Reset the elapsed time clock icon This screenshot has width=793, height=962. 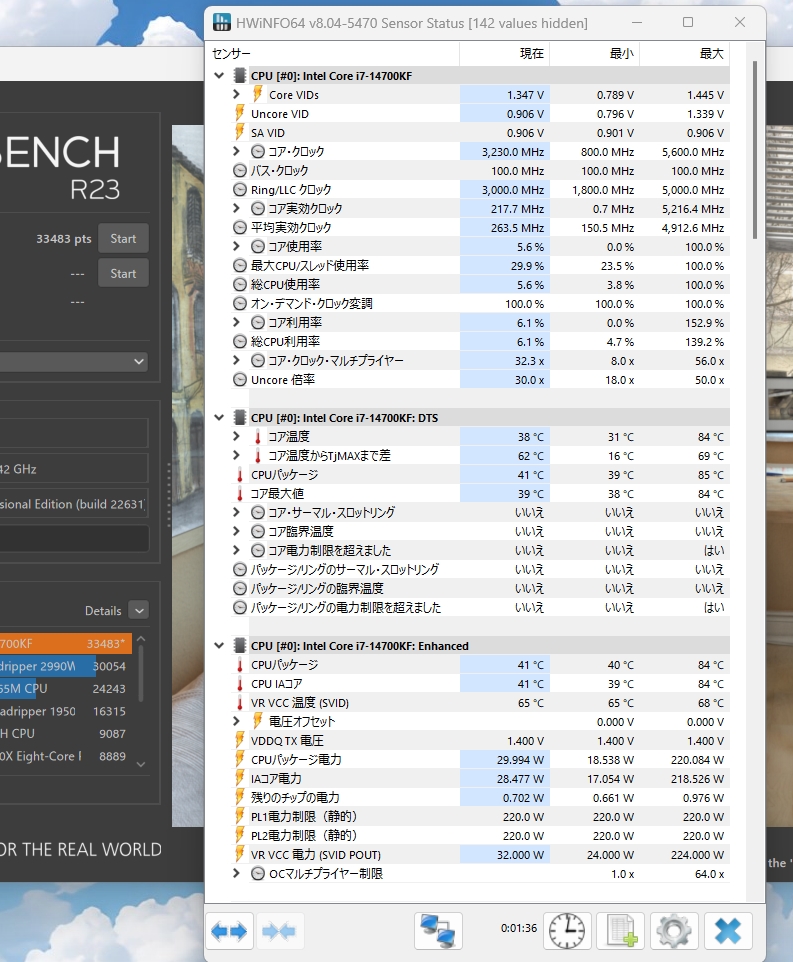[567, 931]
